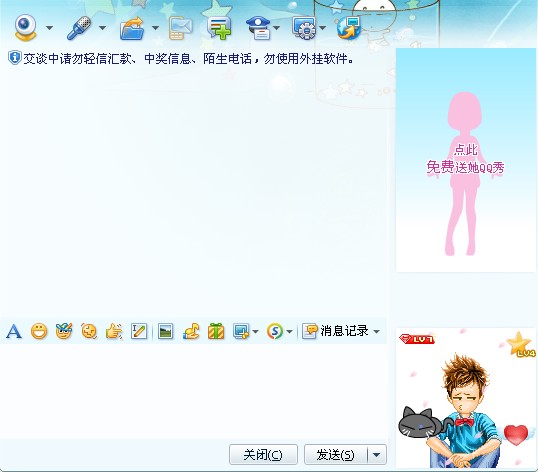Open video call options dropdown arrow

[x=49, y=28]
